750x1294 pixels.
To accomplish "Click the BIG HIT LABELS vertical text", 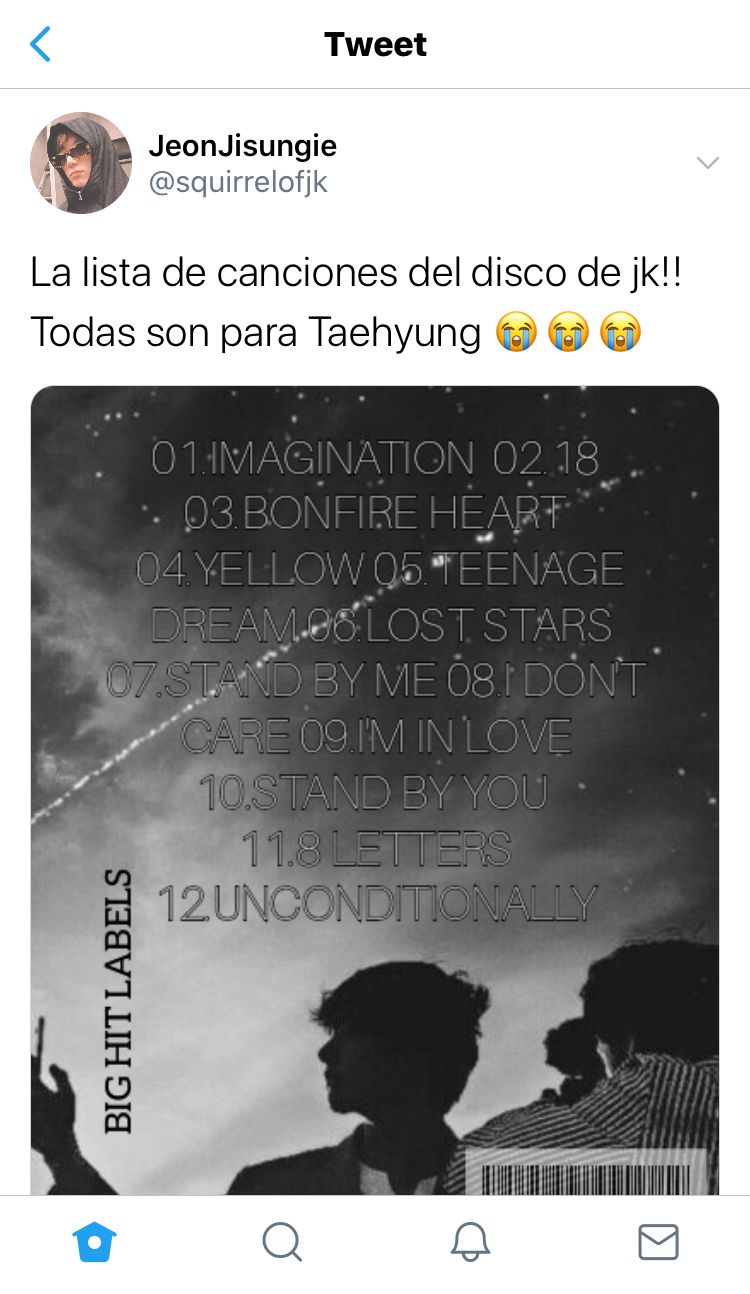I will pos(118,1001).
